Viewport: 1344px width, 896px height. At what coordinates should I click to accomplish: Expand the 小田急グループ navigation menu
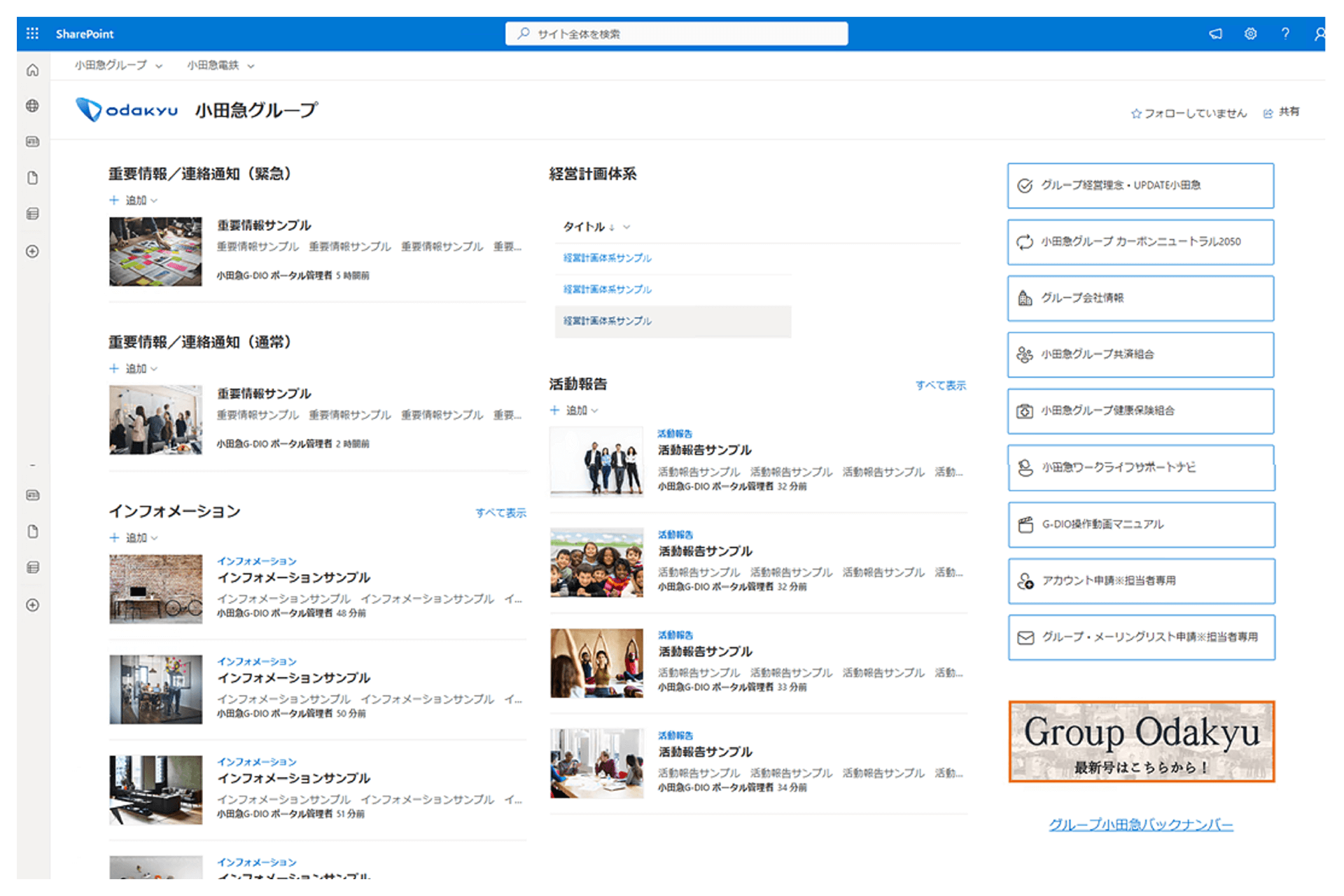click(119, 65)
